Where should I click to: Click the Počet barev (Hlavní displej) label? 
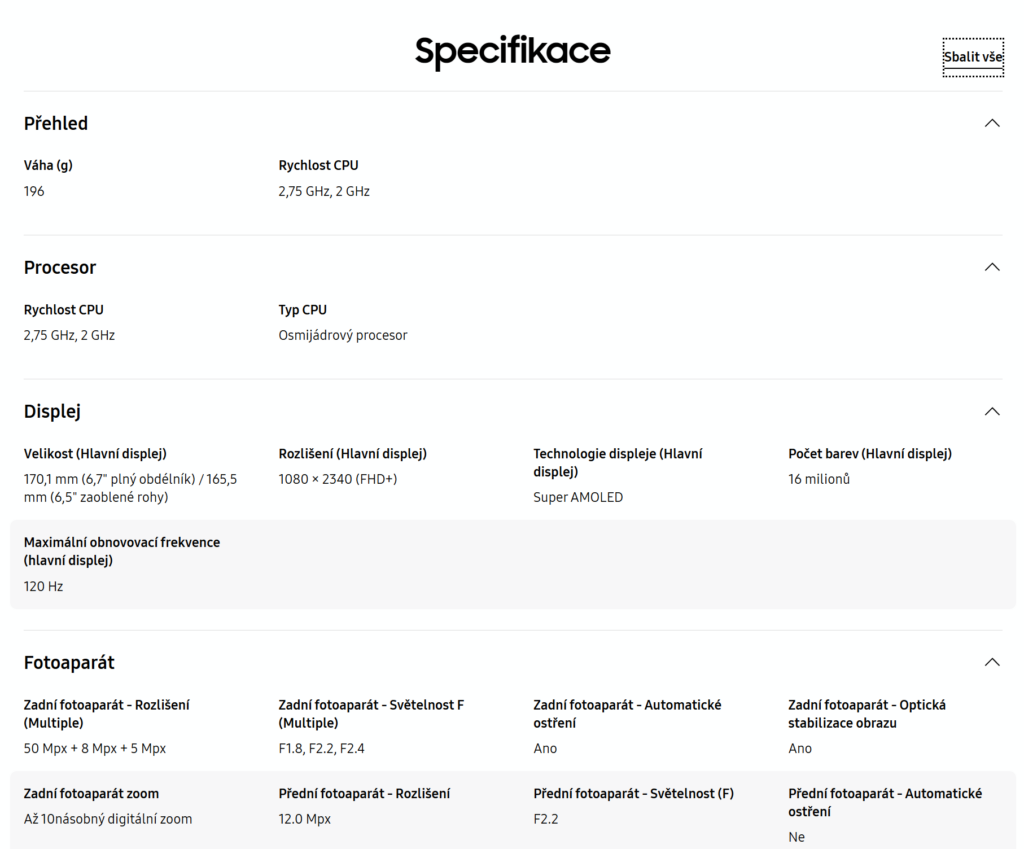coord(870,454)
